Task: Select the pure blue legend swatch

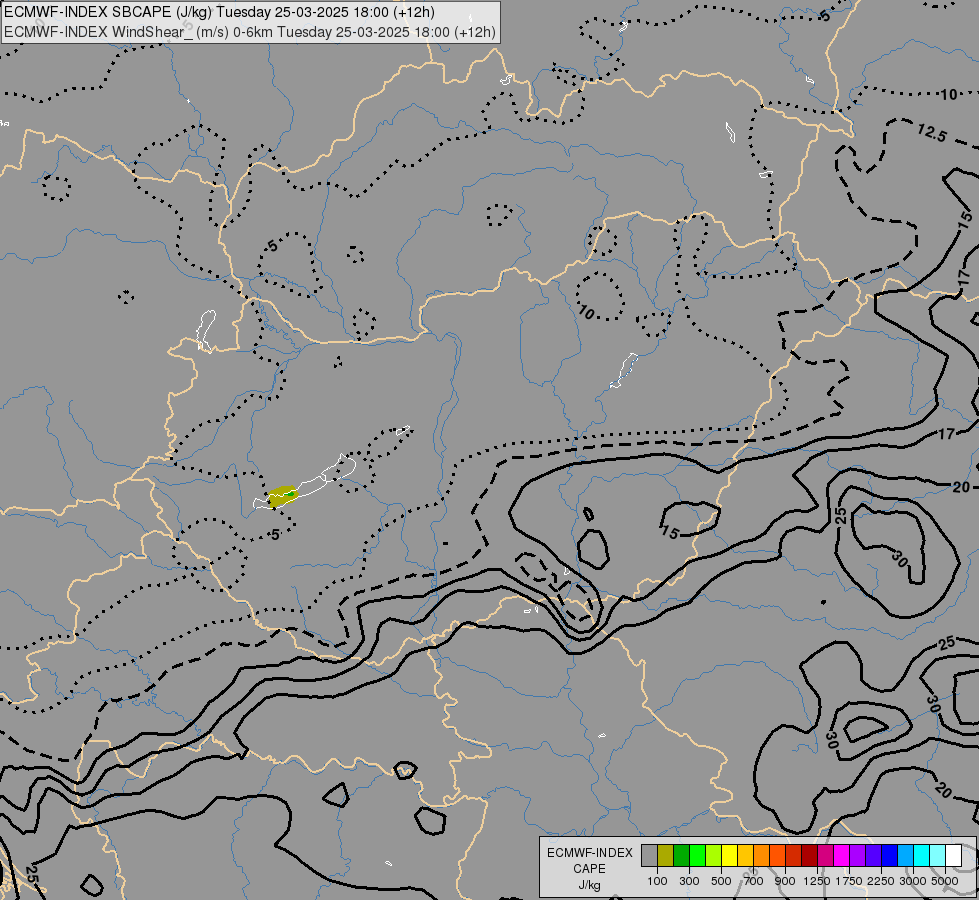Action: coord(890,855)
